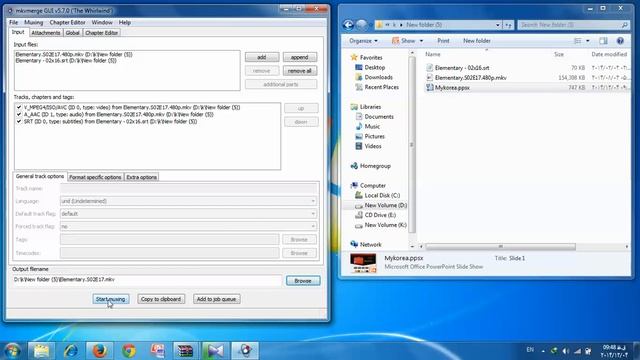Click the refresh button beside the address bar
Screen dimensions: 640x360
pyautogui.click(x=508, y=25)
